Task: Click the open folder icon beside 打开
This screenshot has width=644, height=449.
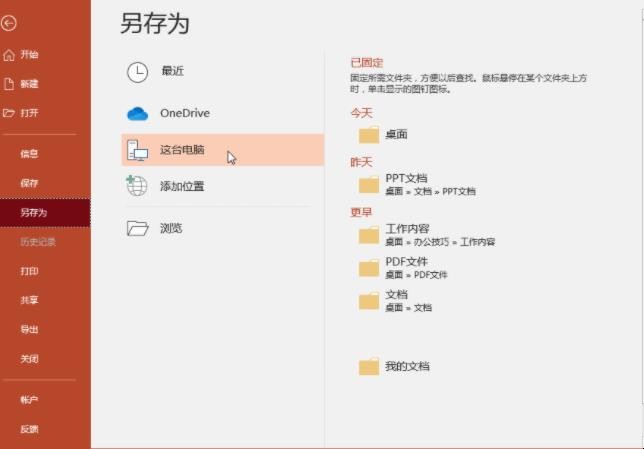Action: click(9, 113)
